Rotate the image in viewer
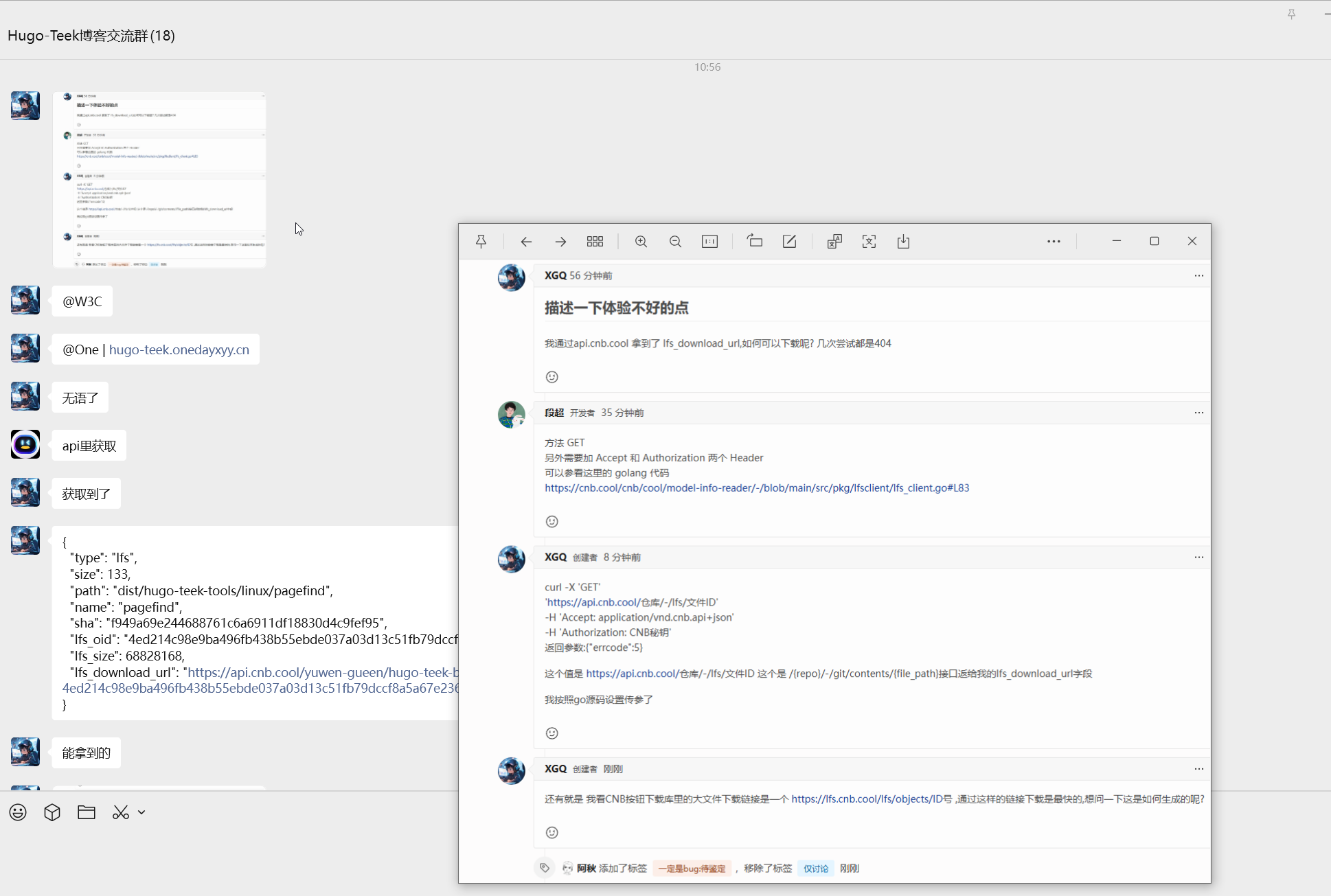The height and width of the screenshot is (896, 1331). 755,242
